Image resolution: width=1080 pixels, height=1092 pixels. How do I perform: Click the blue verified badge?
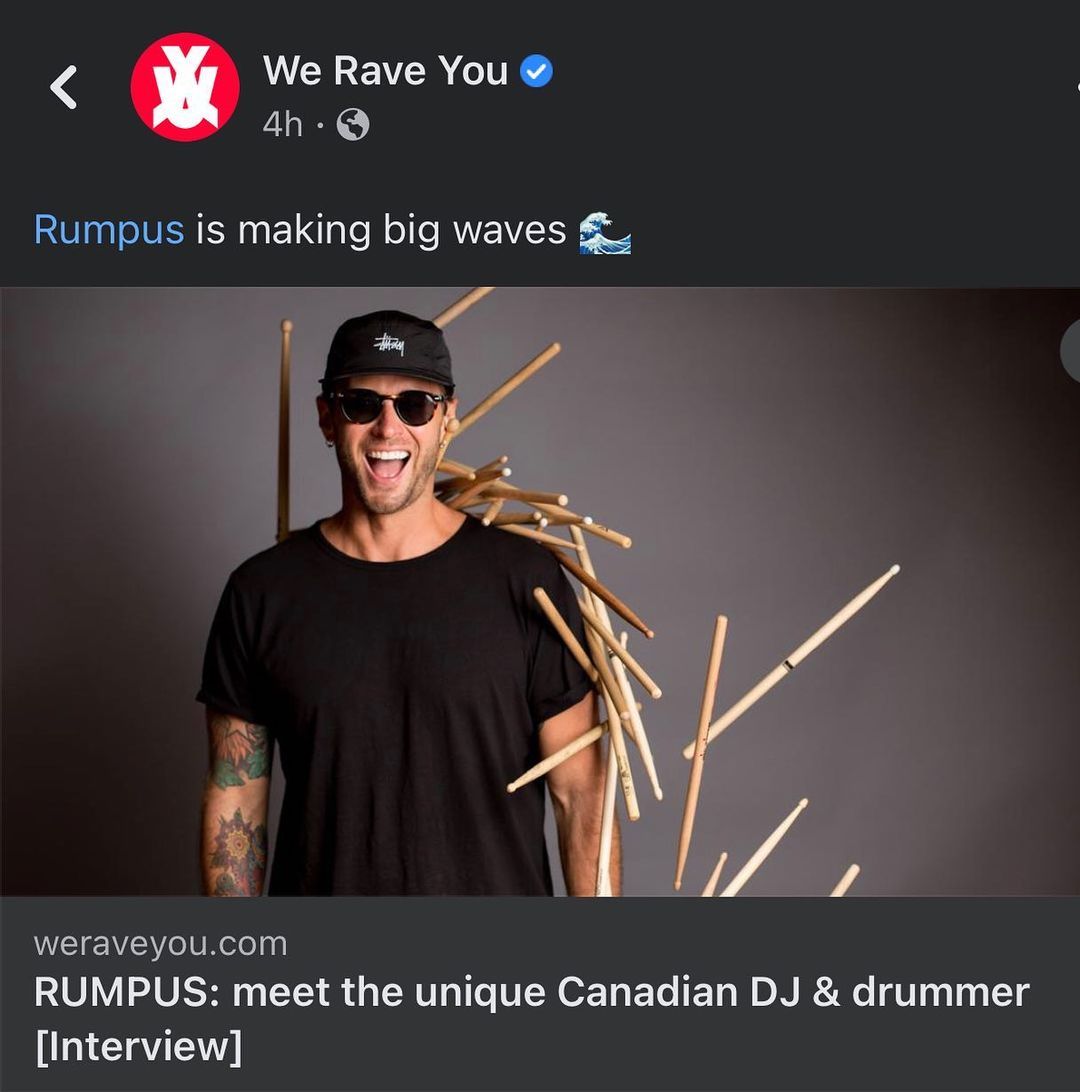536,72
